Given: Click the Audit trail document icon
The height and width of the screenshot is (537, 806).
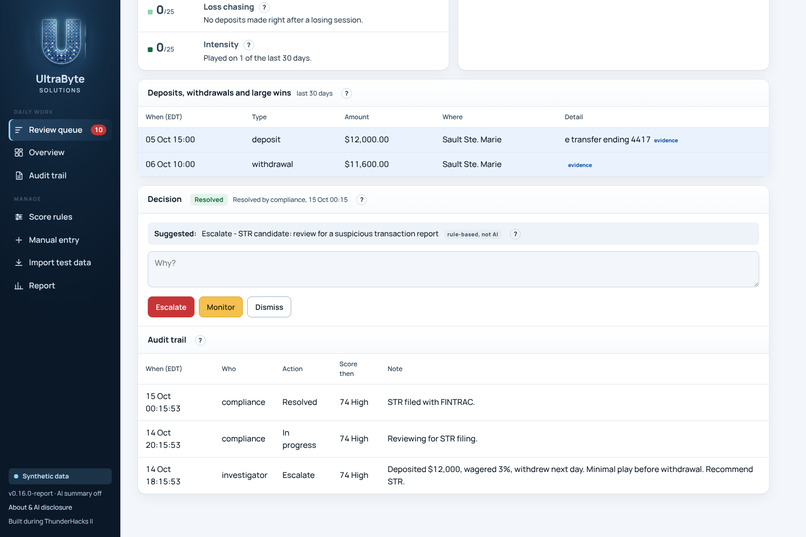Looking at the screenshot, I should 19,176.
